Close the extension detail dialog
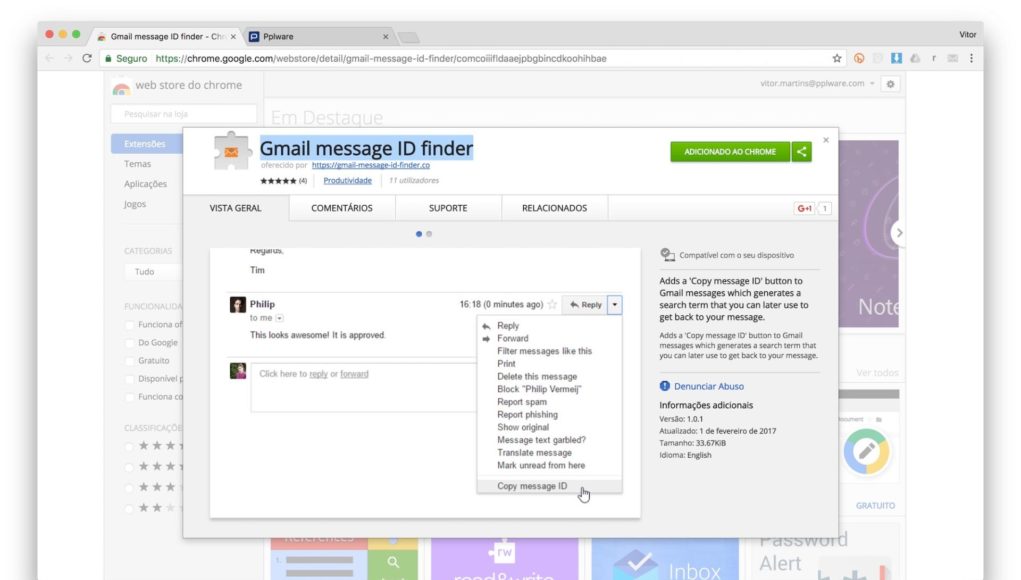Image resolution: width=1021 pixels, height=580 pixels. [826, 140]
